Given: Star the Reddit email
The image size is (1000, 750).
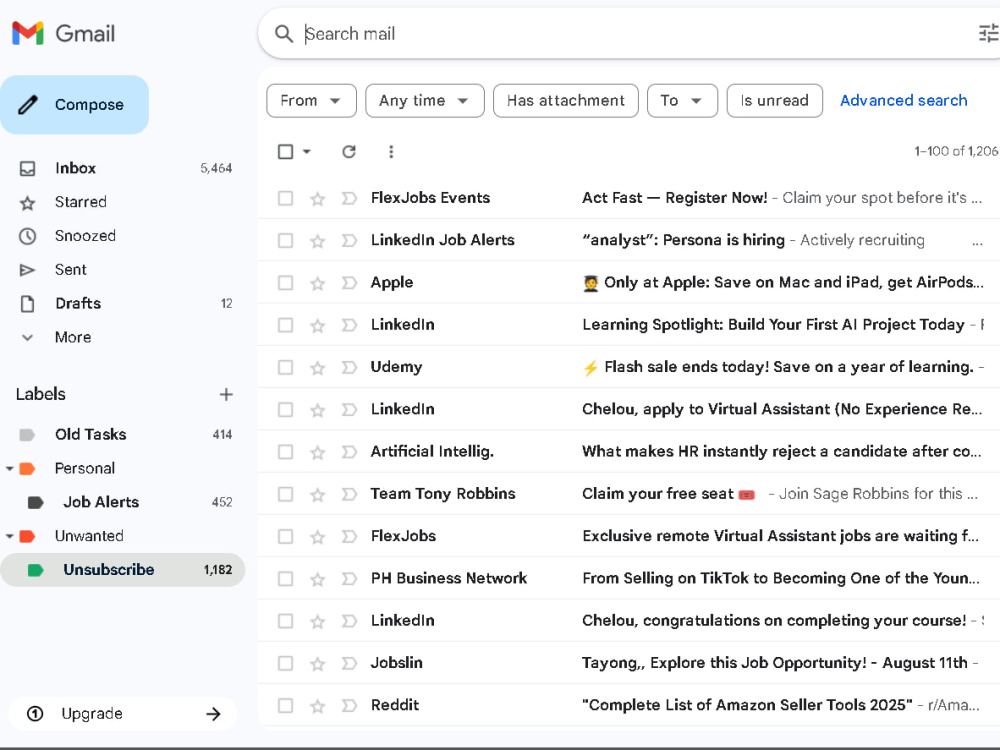Looking at the screenshot, I should tap(318, 706).
